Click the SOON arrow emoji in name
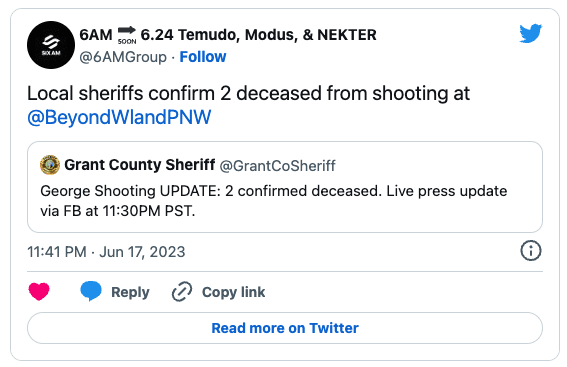567x367 pixels. tap(127, 35)
